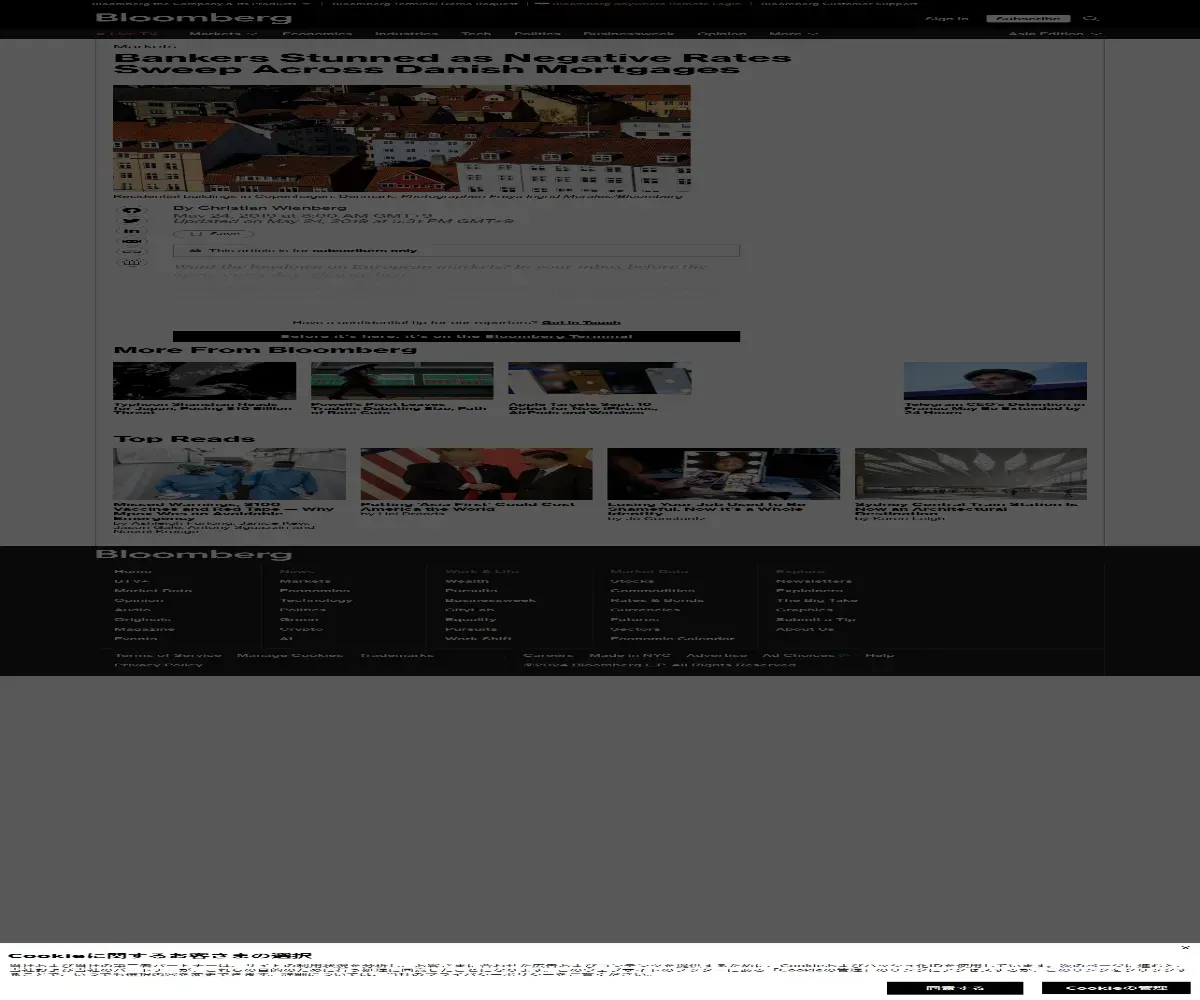Screen dimensions: 1200x1000
Task: Open Bloomberg Customer Support link
Action: [839, 3]
